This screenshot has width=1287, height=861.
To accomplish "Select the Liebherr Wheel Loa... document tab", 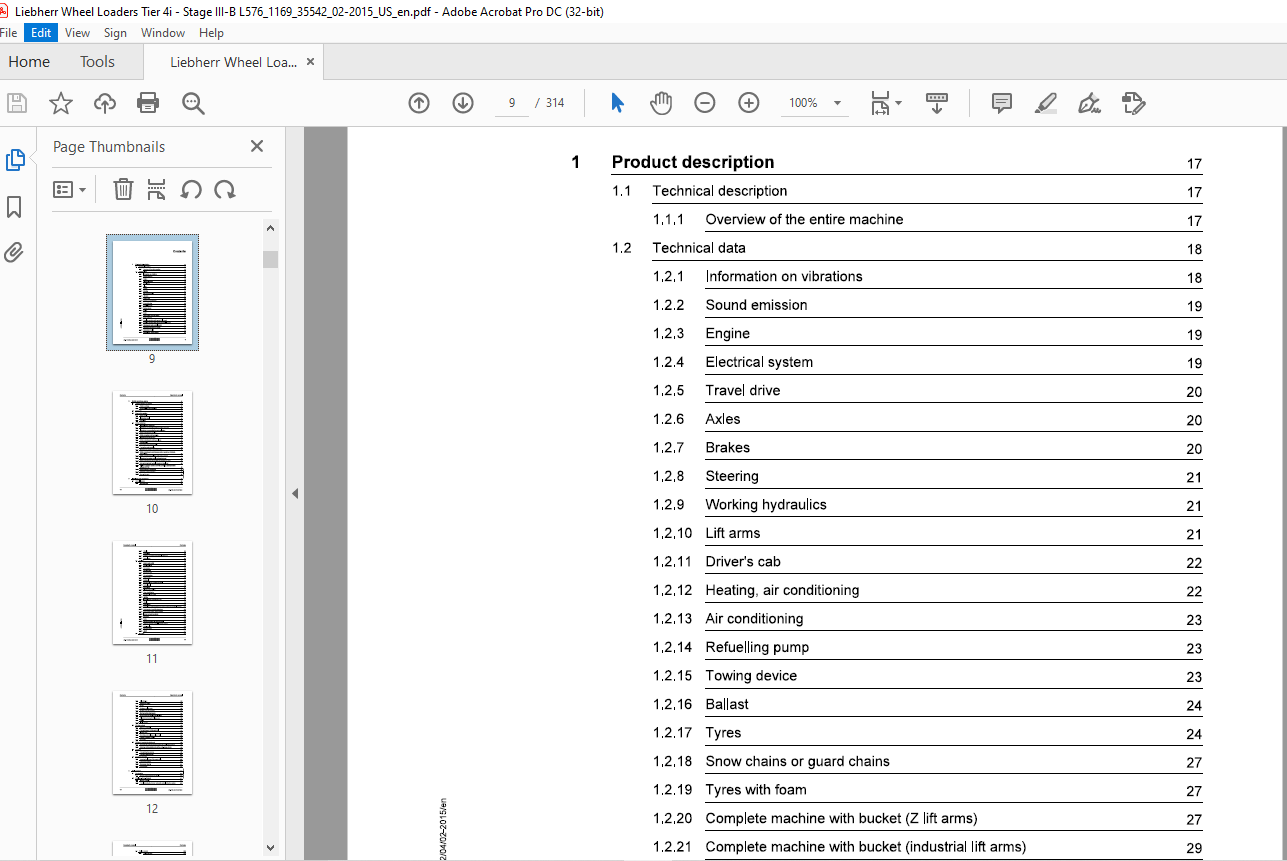I will coord(233,62).
